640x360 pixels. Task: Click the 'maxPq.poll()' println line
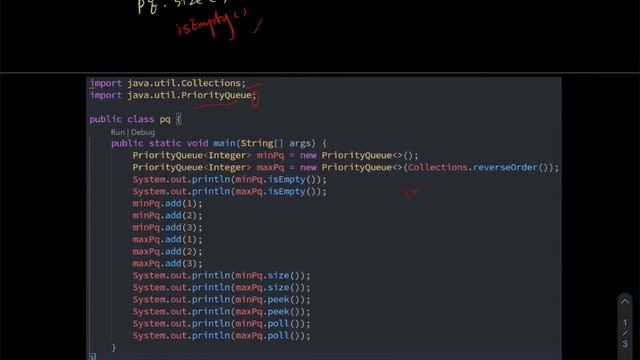221,336
